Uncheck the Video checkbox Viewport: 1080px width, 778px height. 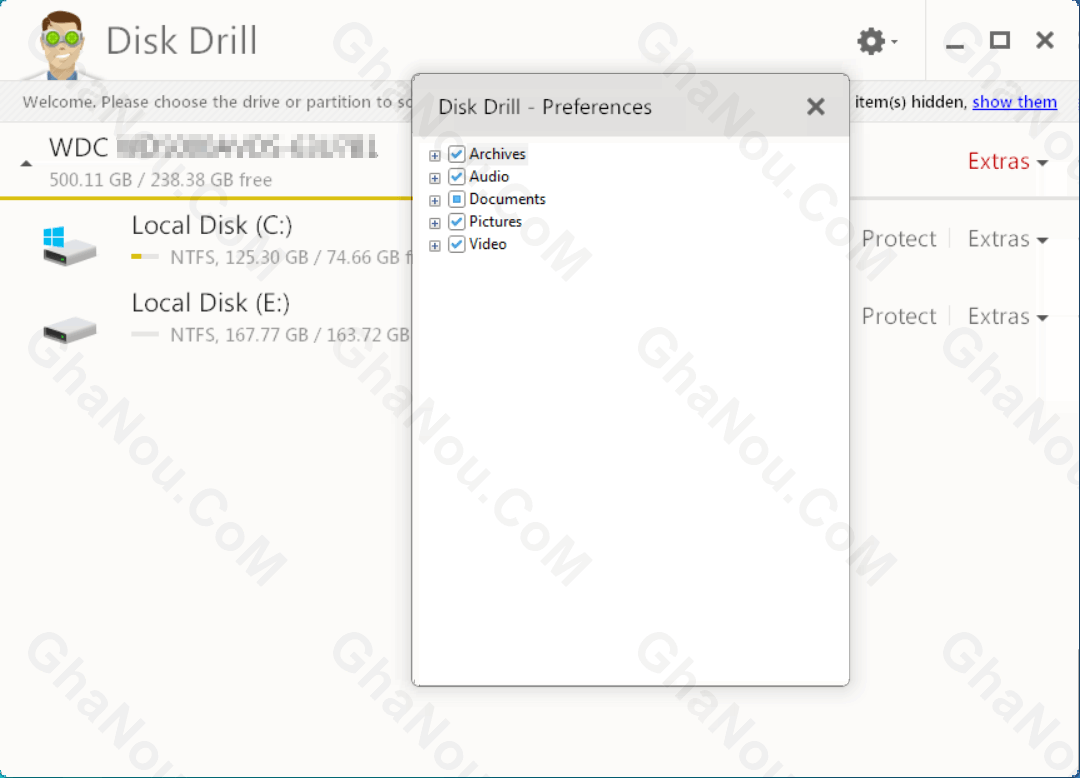[x=456, y=244]
